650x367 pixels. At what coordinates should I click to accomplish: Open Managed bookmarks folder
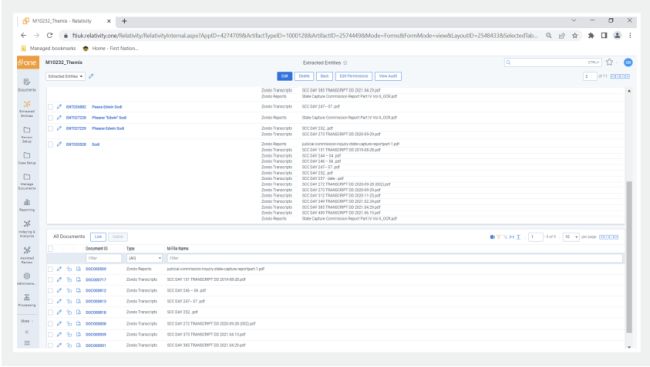click(49, 48)
